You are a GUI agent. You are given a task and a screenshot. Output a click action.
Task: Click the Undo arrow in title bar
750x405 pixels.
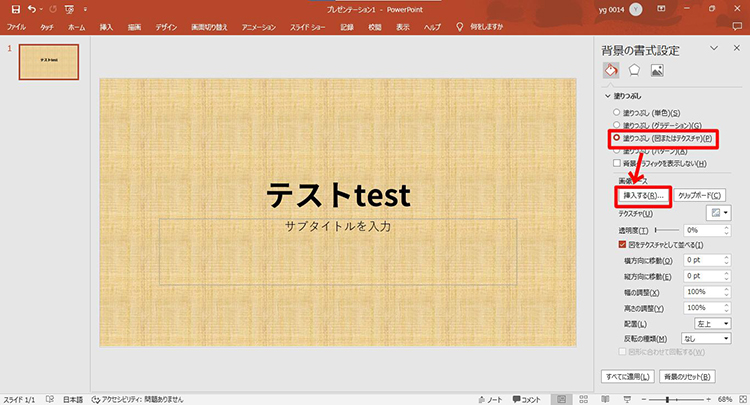(34, 8)
